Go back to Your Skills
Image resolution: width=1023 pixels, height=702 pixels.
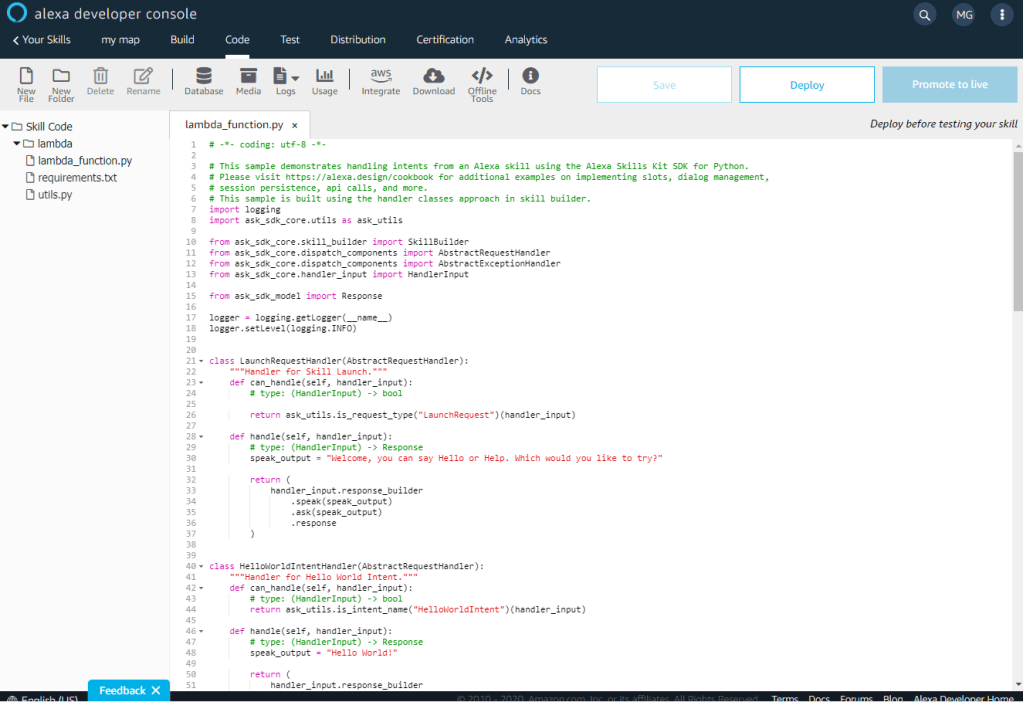[x=41, y=40]
